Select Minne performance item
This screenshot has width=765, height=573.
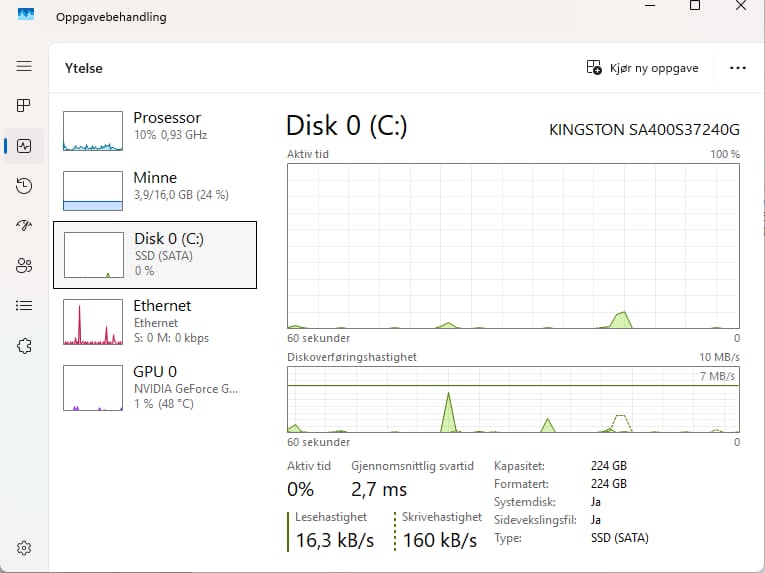pos(155,190)
